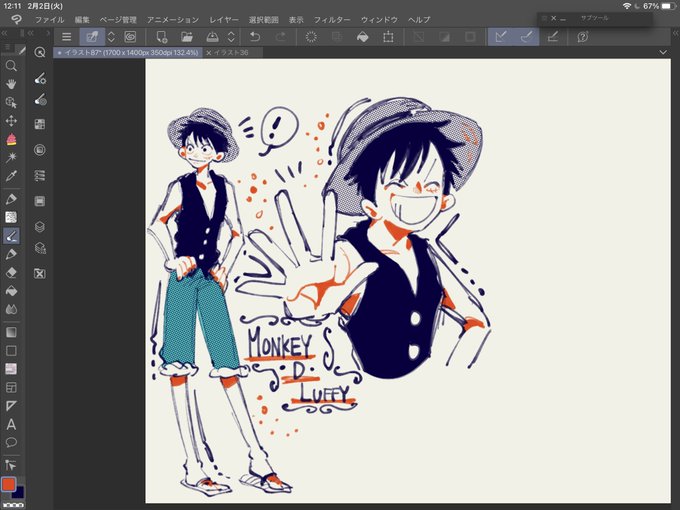Viewport: 680px width, 510px height.
Task: Collapse the right palette dock arrows
Action: 676,33
